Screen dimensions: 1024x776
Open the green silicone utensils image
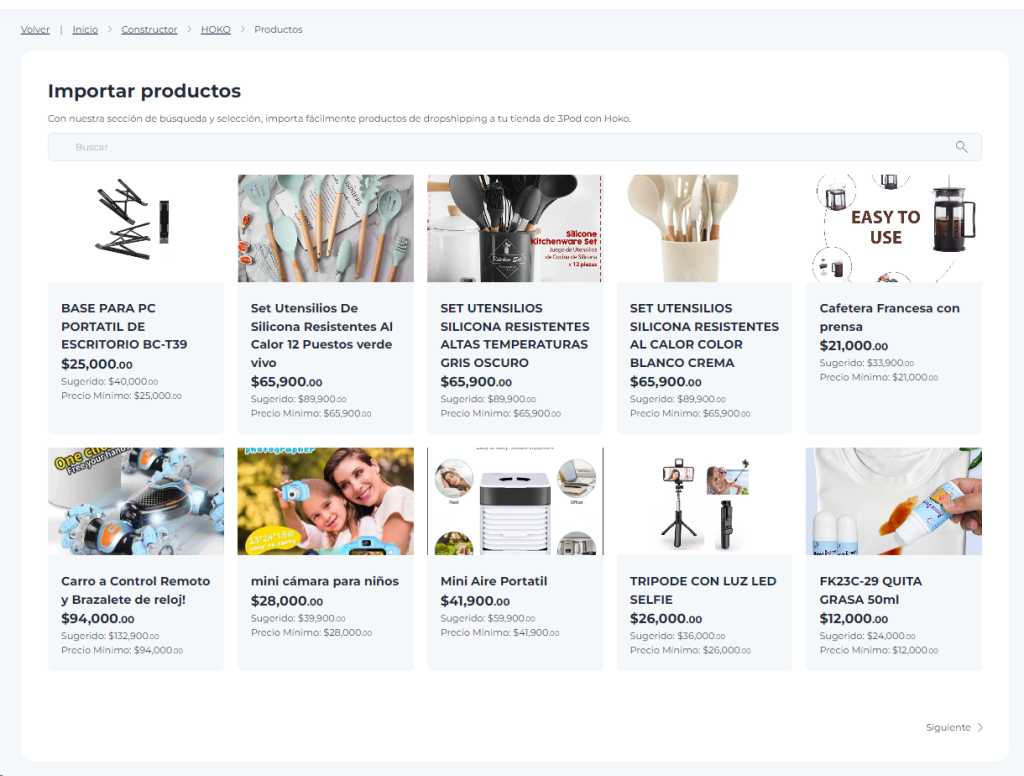point(325,228)
